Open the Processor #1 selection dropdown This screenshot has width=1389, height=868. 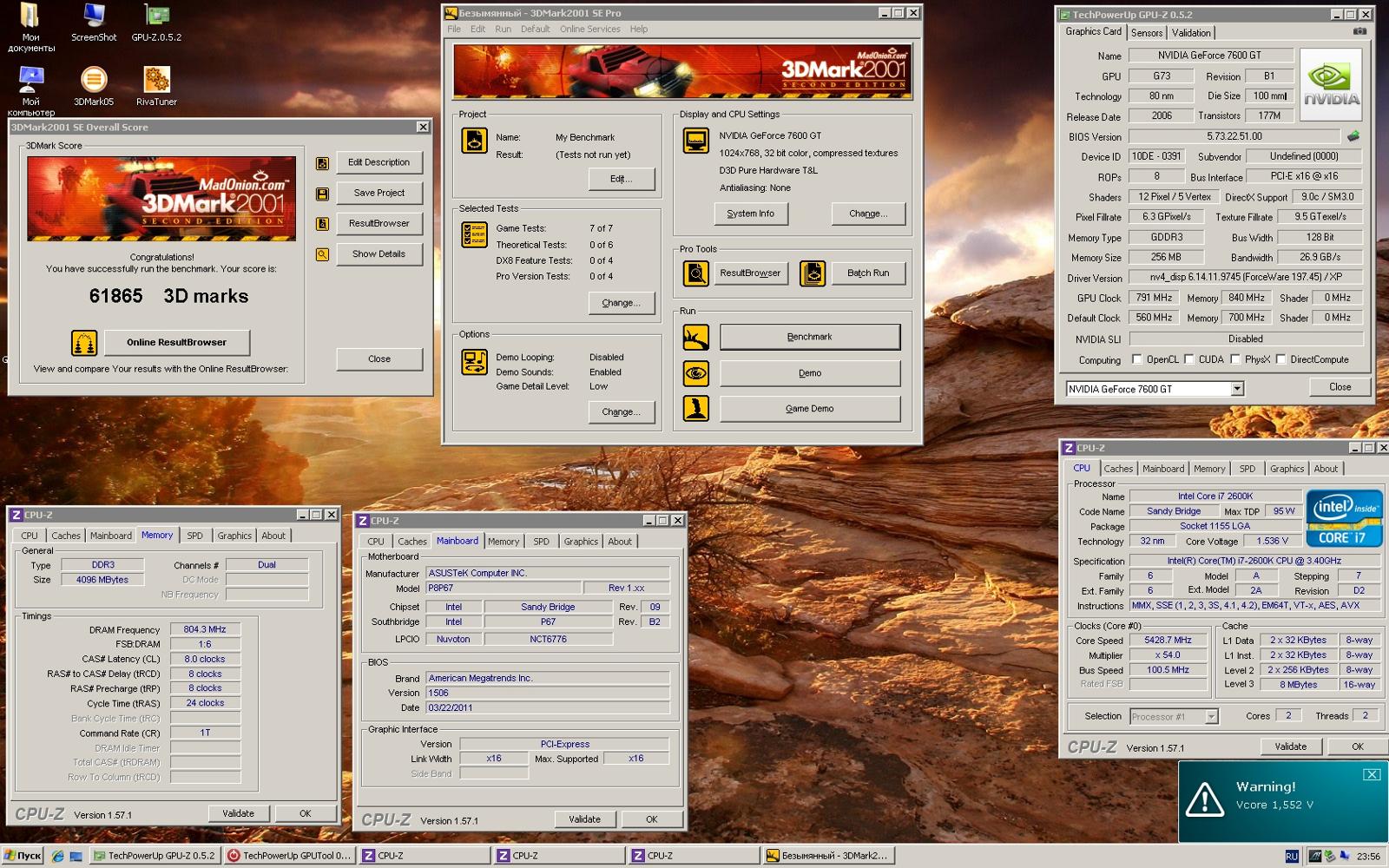coord(1211,717)
